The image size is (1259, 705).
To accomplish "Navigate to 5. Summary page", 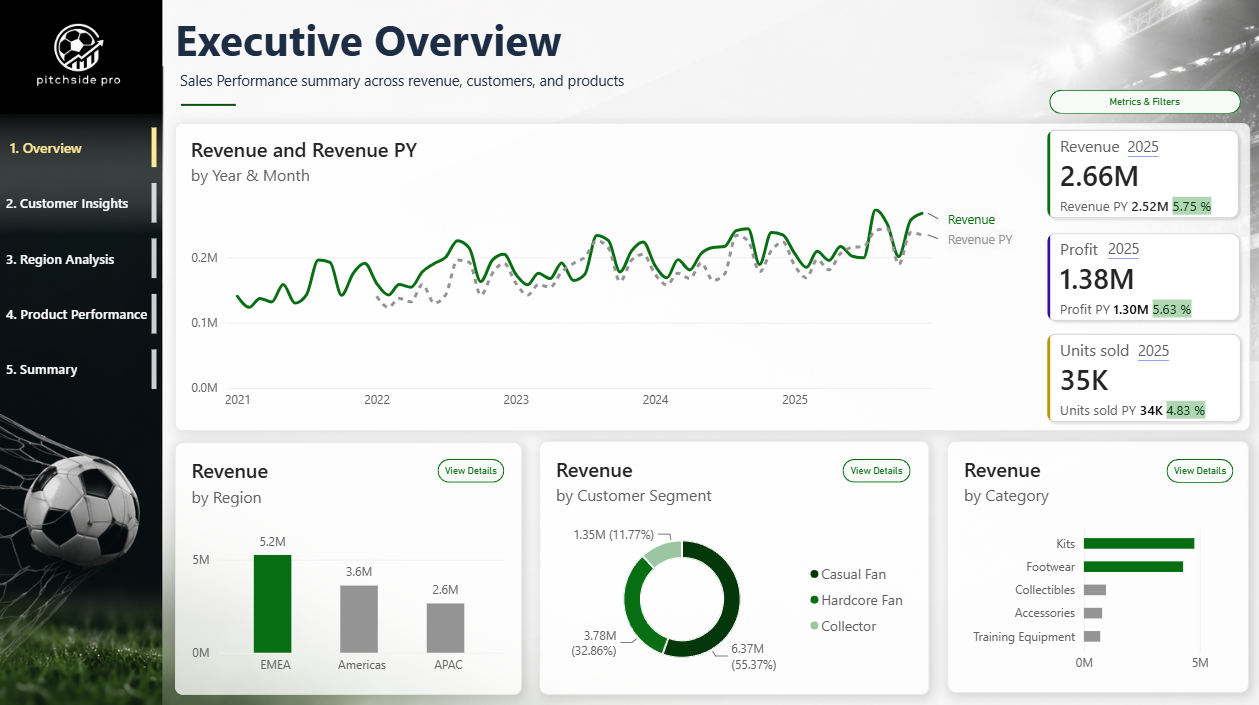I will coord(79,369).
